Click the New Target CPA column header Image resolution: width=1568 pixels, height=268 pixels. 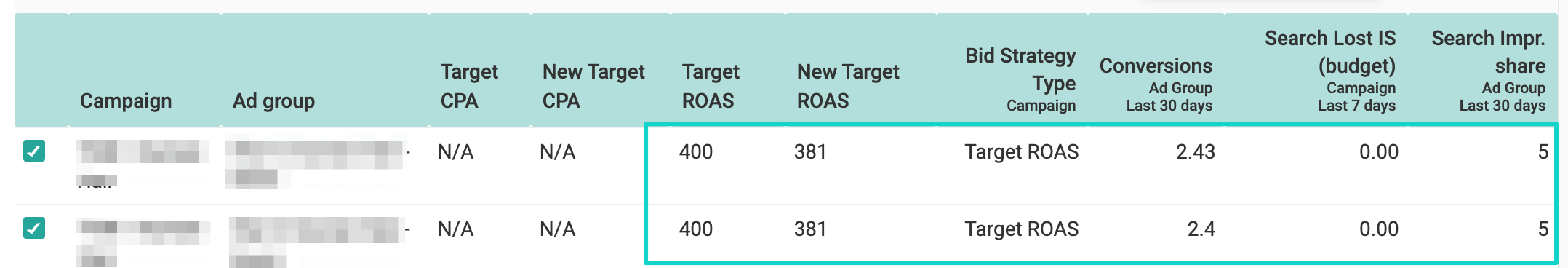[x=593, y=86]
